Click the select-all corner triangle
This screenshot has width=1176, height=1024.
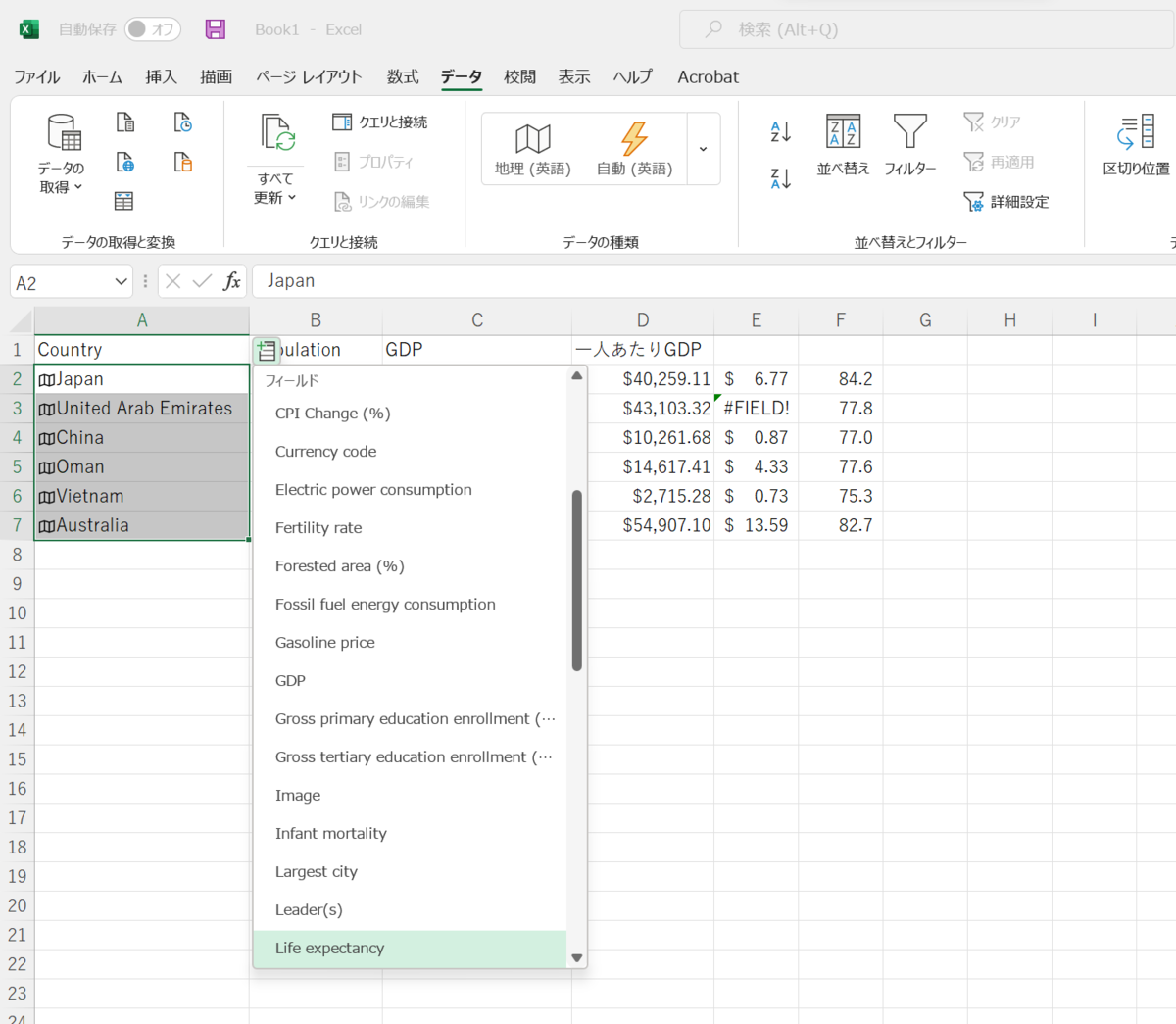click(18, 320)
